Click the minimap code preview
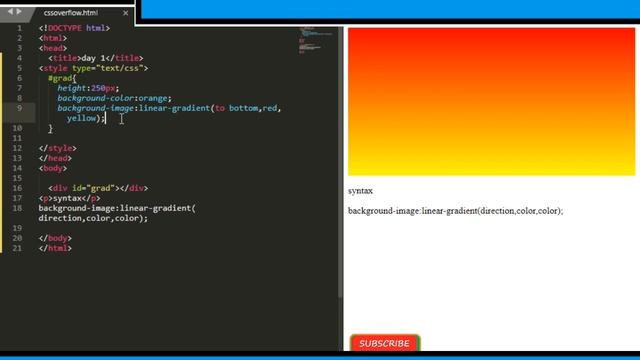640x360 pixels. (315, 40)
